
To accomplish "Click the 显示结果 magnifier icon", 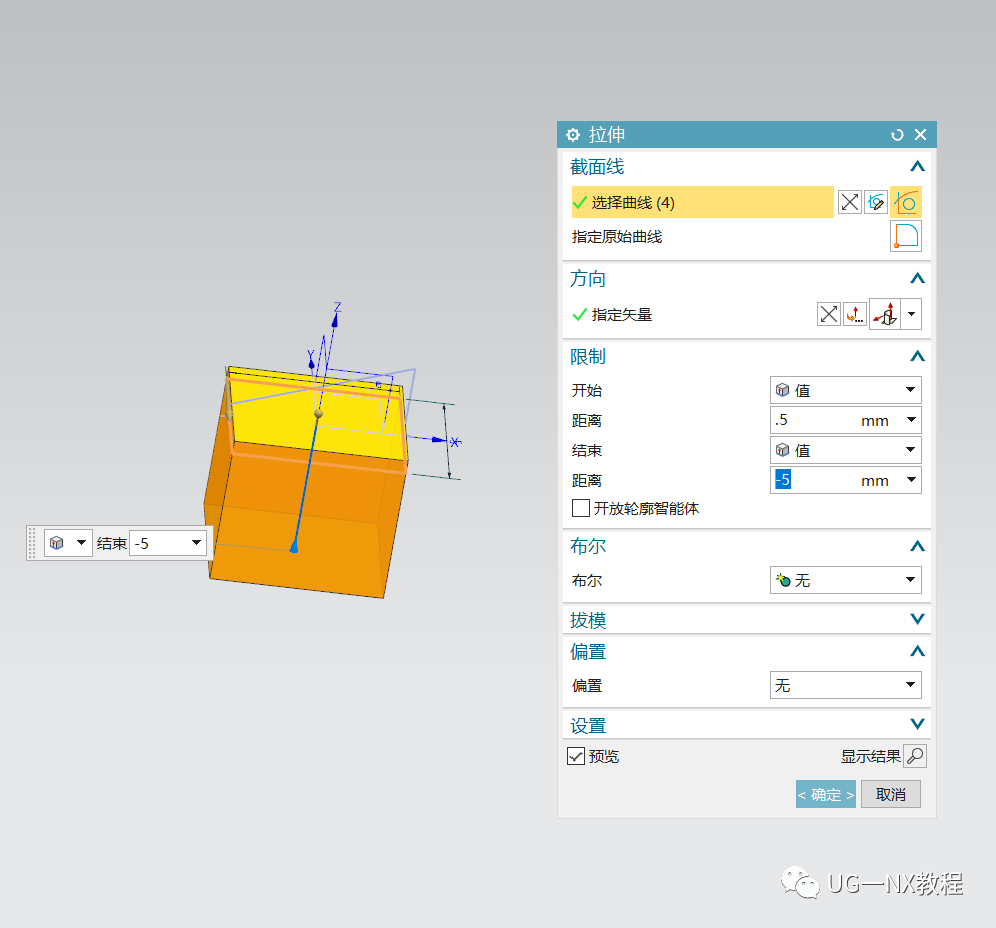I will [x=915, y=756].
